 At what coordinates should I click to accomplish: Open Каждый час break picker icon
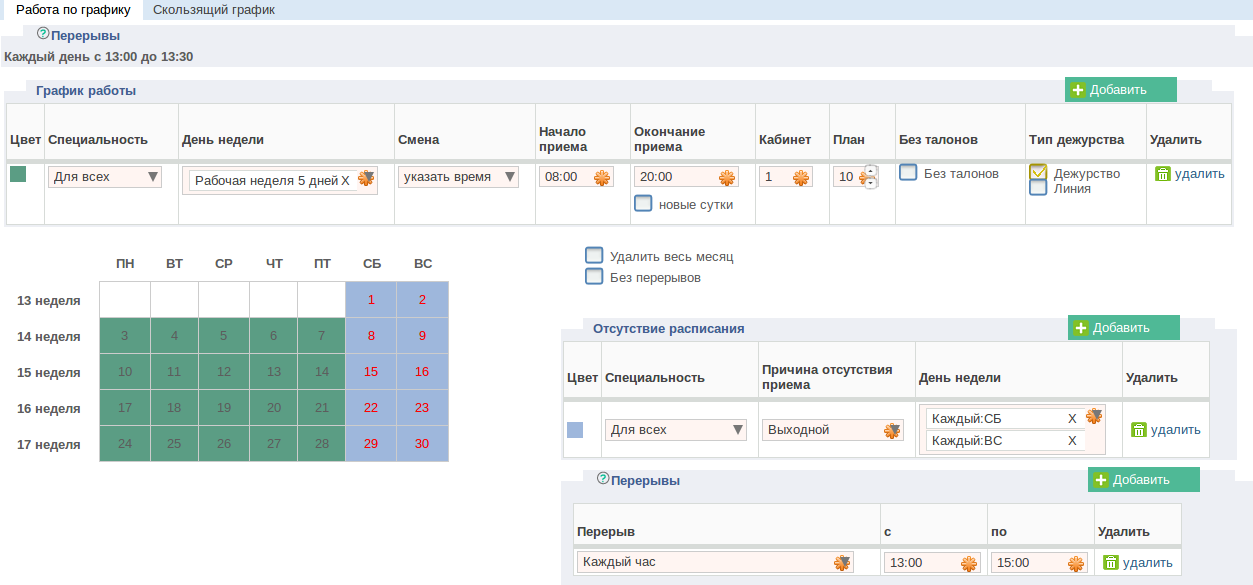[x=842, y=563]
